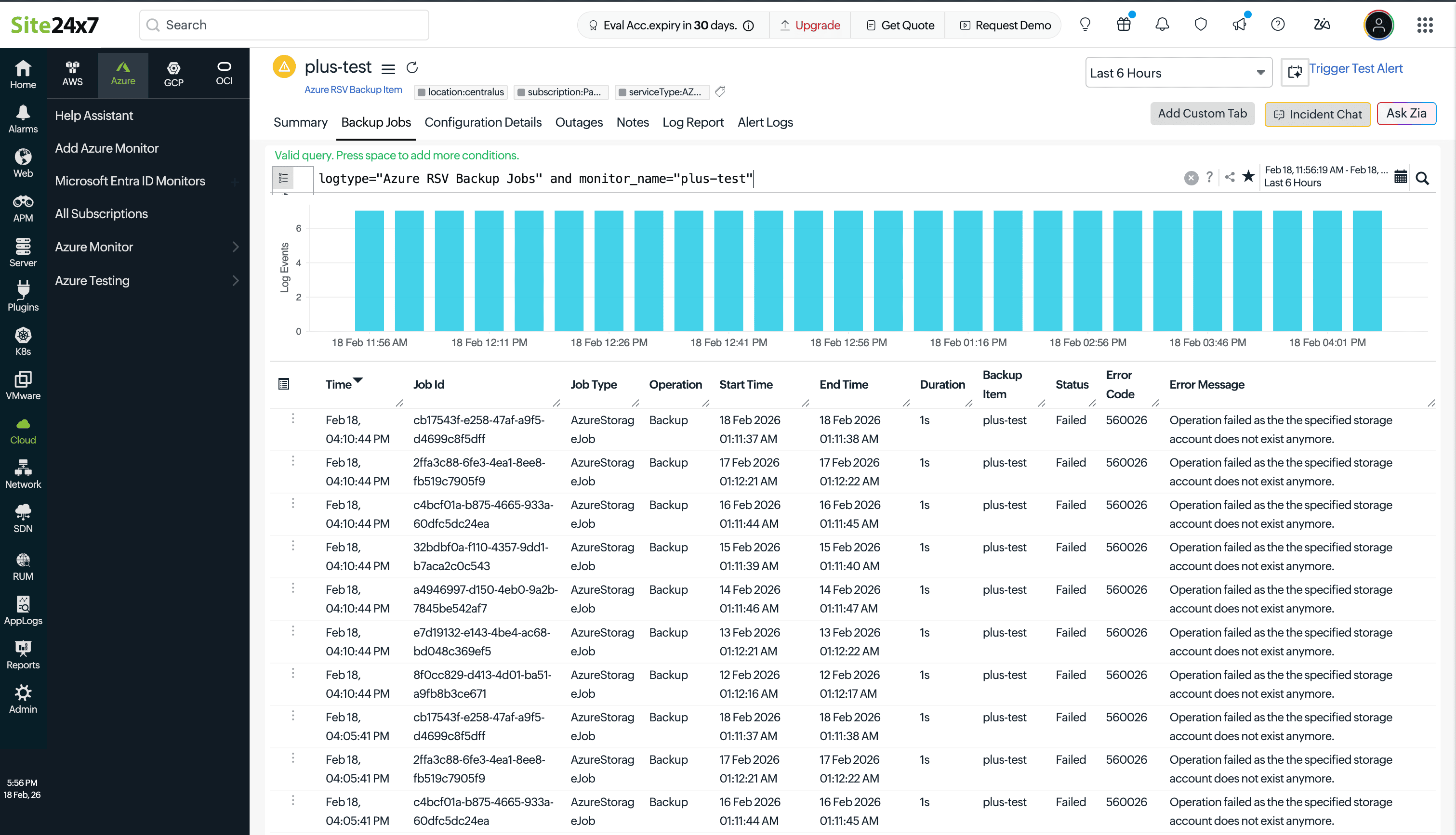The height and width of the screenshot is (835, 1456).
Task: Open row options for job 32bdbf0a
Action: (292, 546)
